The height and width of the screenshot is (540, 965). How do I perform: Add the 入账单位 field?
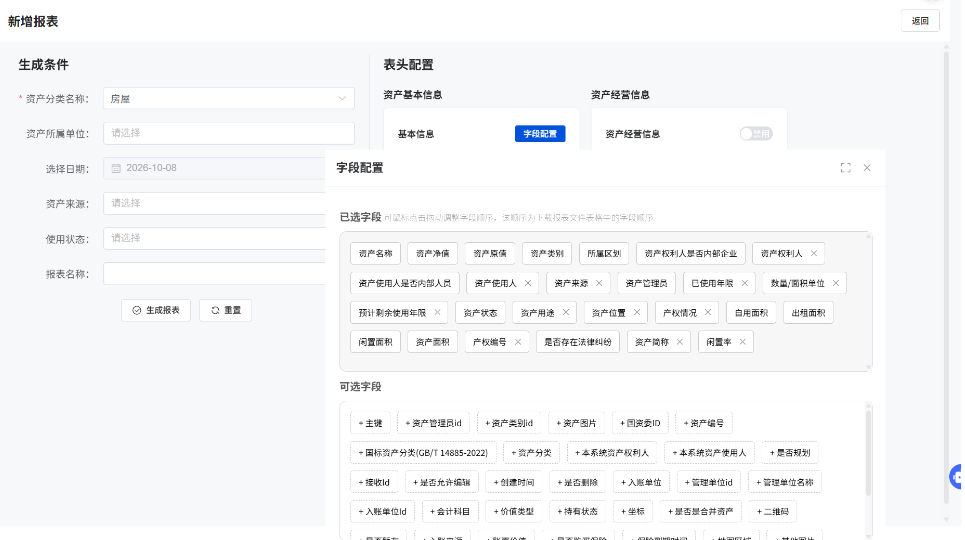pos(641,482)
